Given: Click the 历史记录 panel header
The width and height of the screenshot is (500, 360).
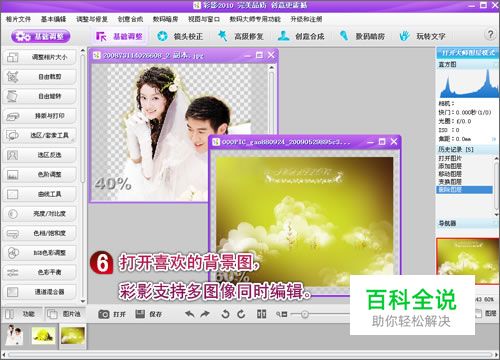Looking at the screenshot, I should (x=468, y=149).
